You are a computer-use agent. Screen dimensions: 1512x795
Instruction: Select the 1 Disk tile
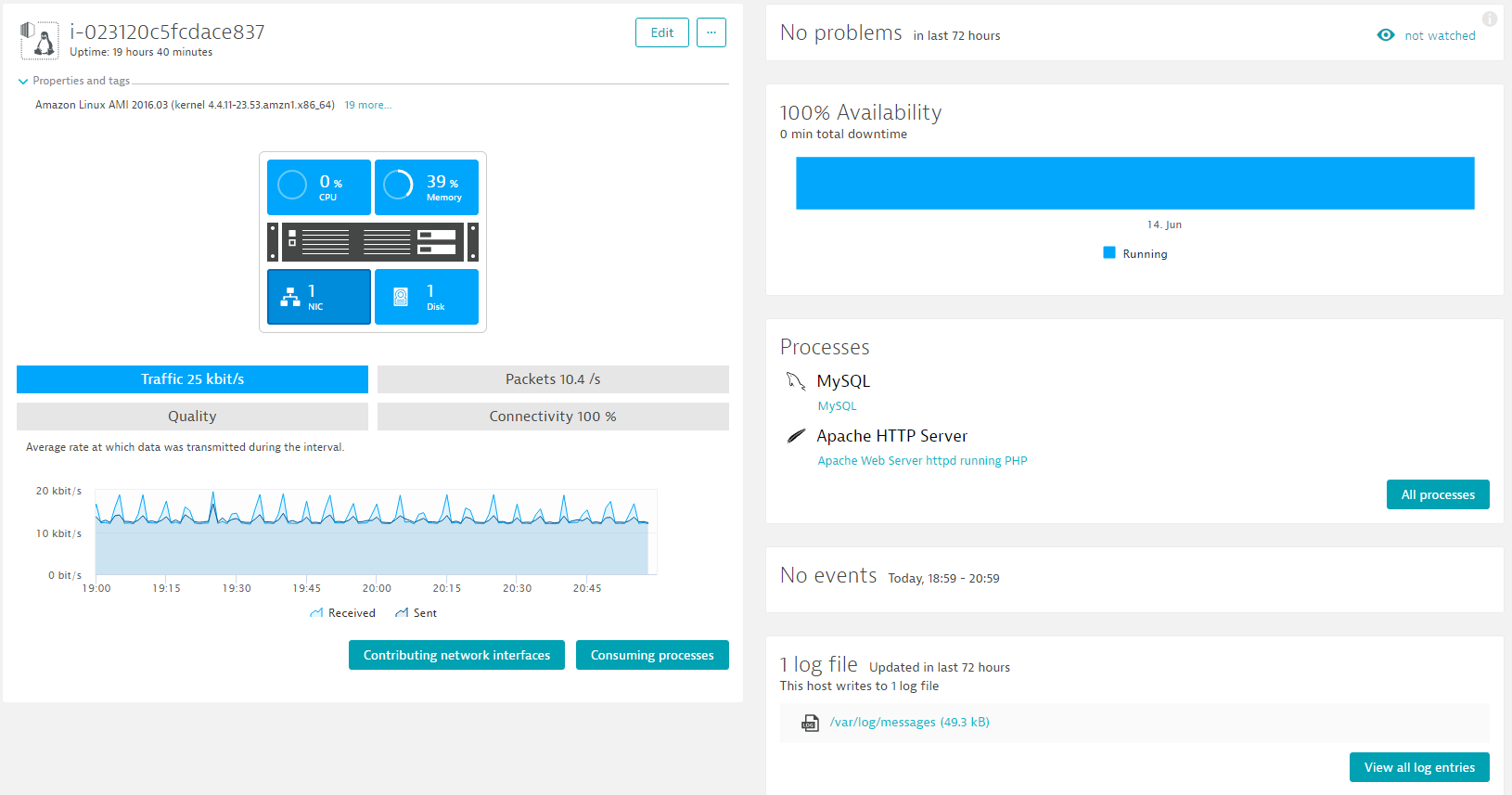pyautogui.click(x=427, y=297)
